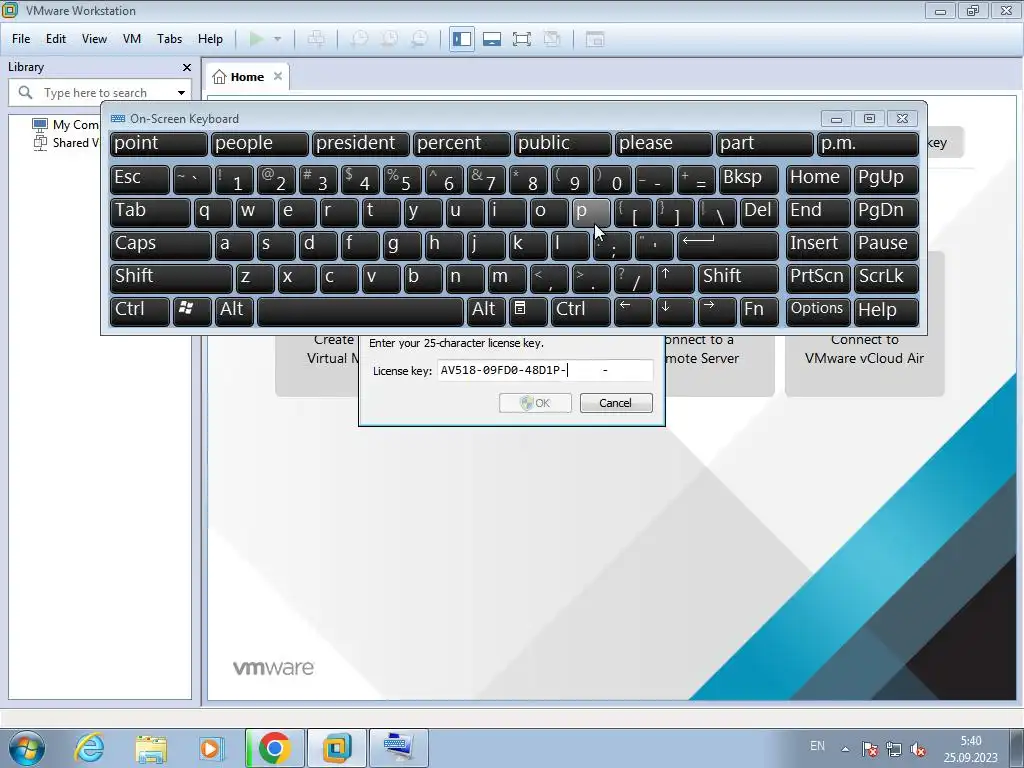Click the Send Ctrl+Alt+Del toolbar icon
This screenshot has height=768, width=1024.
pos(316,39)
